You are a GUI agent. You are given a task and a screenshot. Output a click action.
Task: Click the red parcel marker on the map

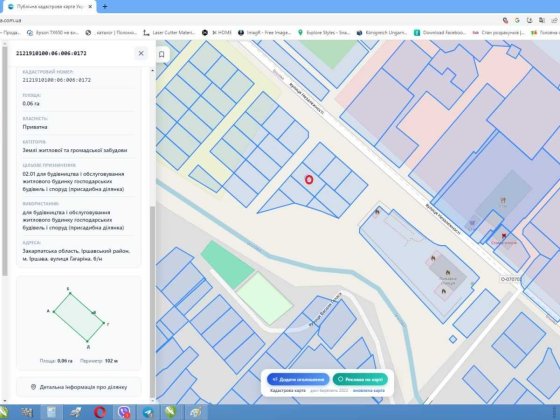309,180
